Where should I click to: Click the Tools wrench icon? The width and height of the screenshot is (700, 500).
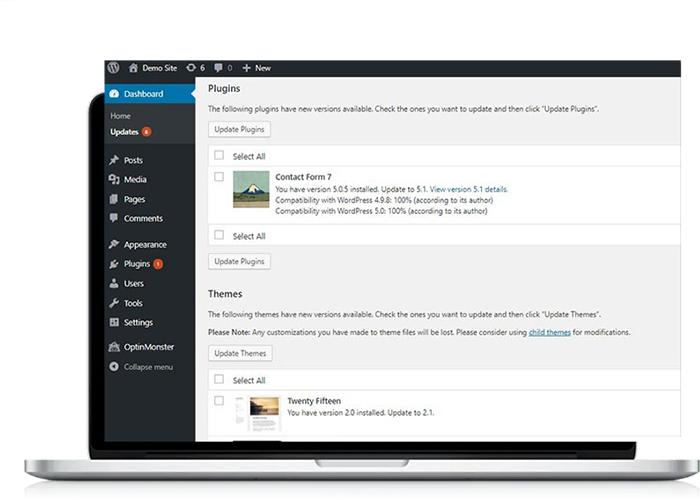click(114, 303)
